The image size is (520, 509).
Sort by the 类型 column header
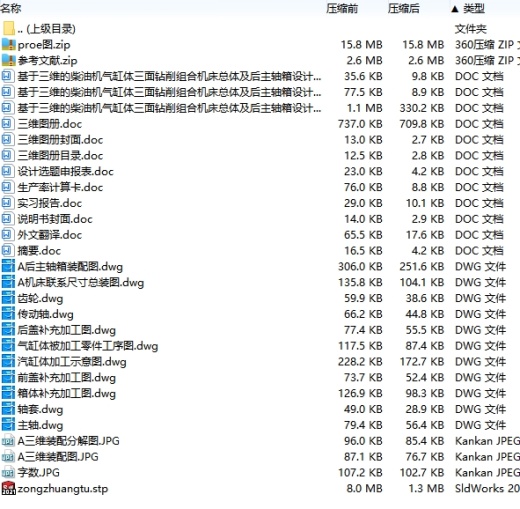click(x=474, y=8)
